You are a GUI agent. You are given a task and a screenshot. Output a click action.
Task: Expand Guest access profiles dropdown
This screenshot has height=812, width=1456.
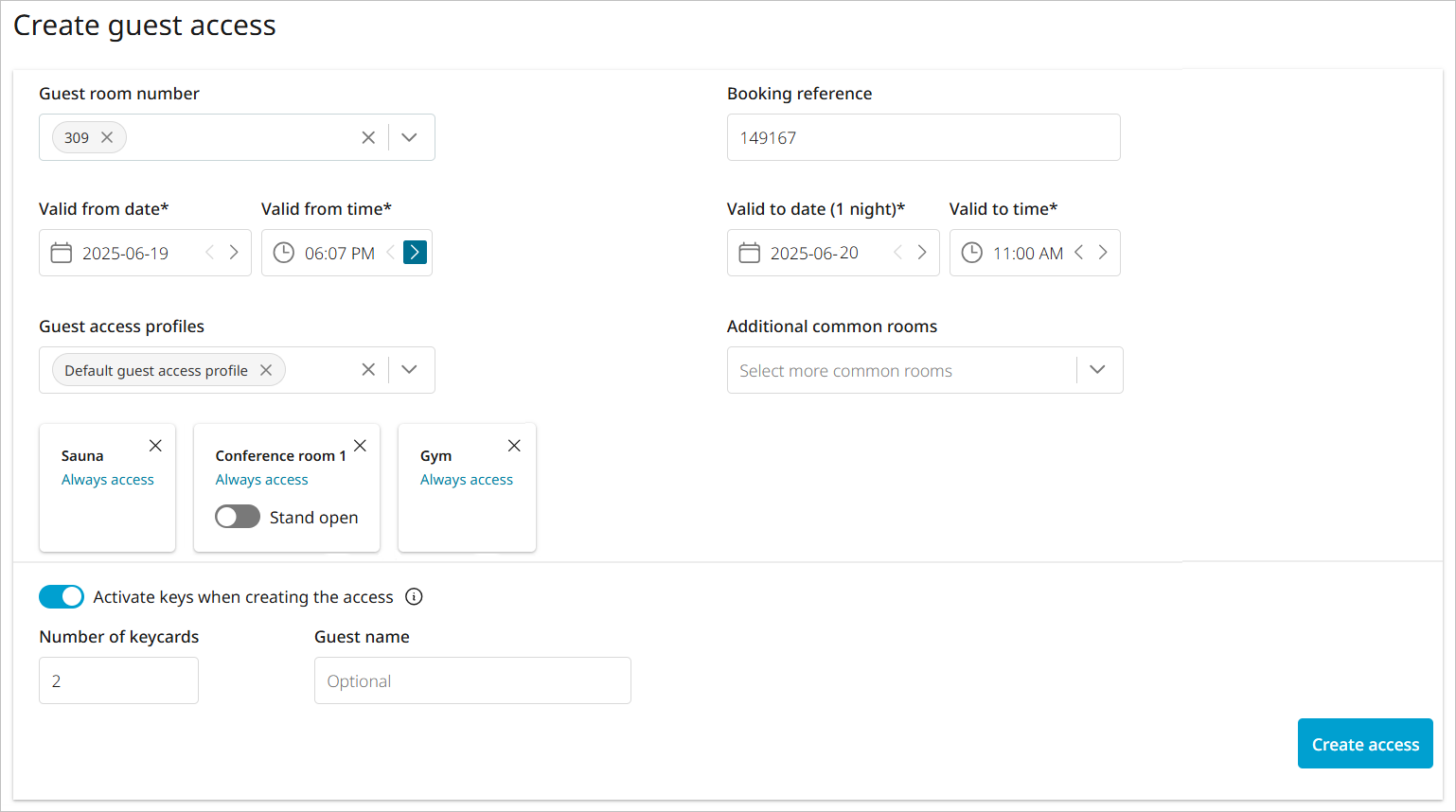point(409,369)
